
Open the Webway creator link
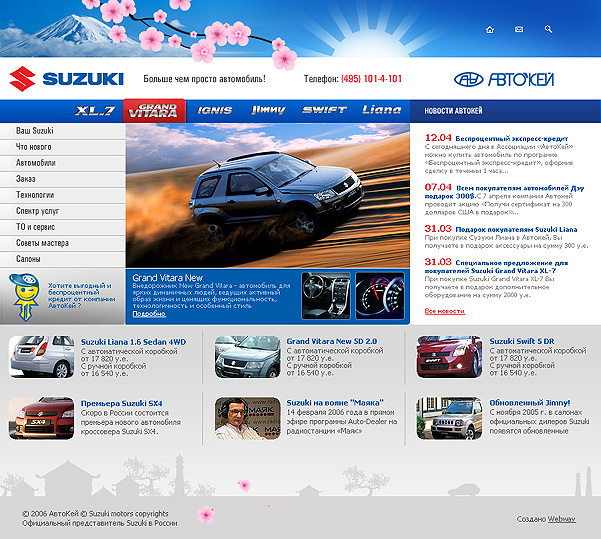coord(561,519)
